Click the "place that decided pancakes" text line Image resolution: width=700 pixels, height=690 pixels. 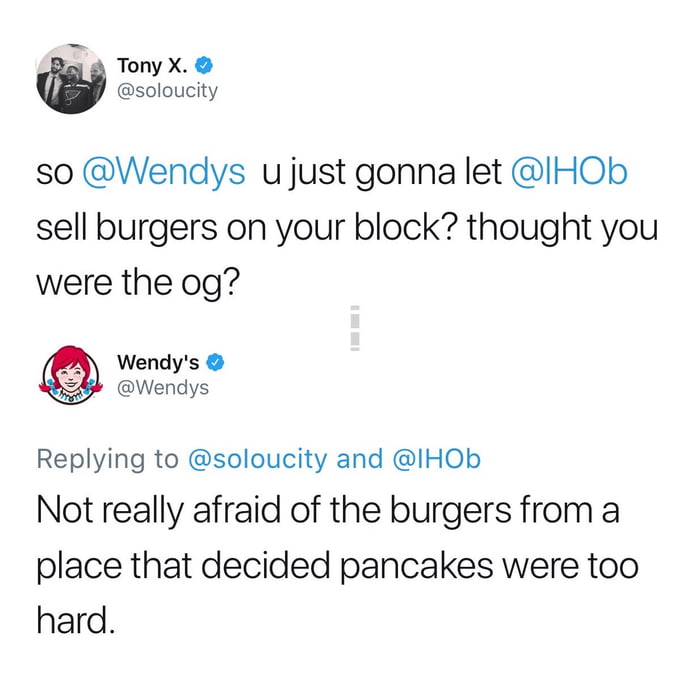(265, 566)
